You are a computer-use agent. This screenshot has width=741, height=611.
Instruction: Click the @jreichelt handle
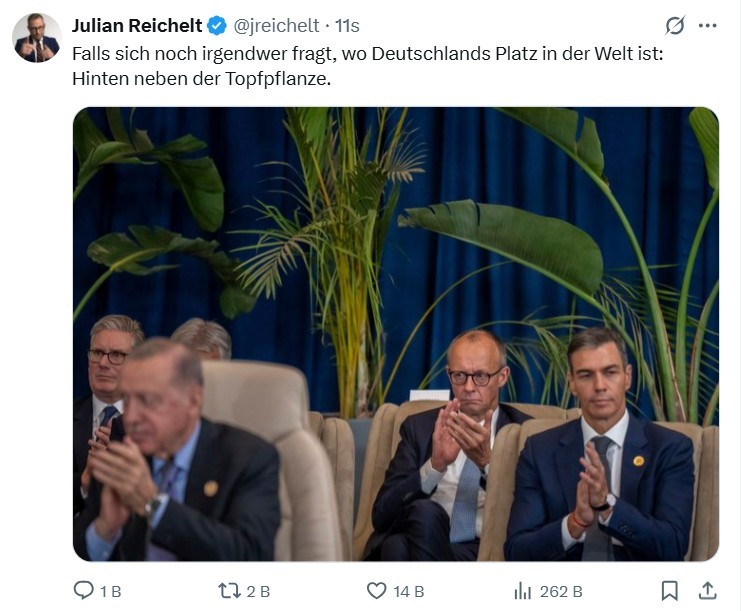(x=277, y=26)
